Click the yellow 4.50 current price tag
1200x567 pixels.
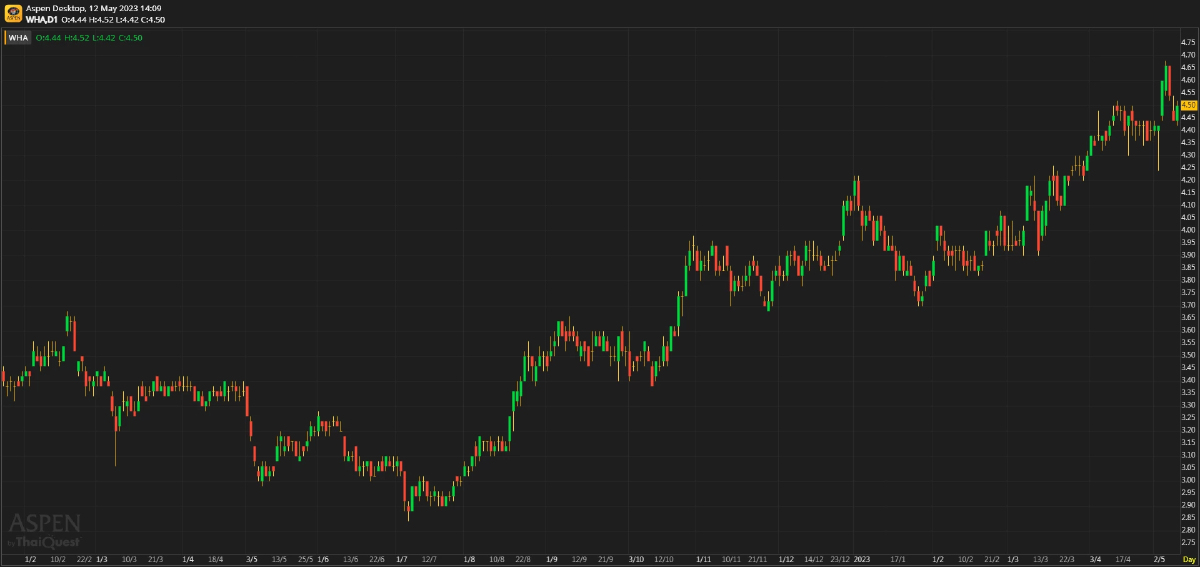pyautogui.click(x=1189, y=105)
